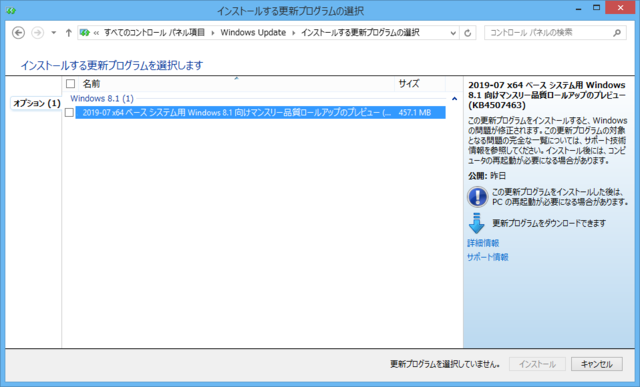Screen dimensions: 640x387
Task: Click the Windows 8.1 (1) group header
Action: (102, 98)
